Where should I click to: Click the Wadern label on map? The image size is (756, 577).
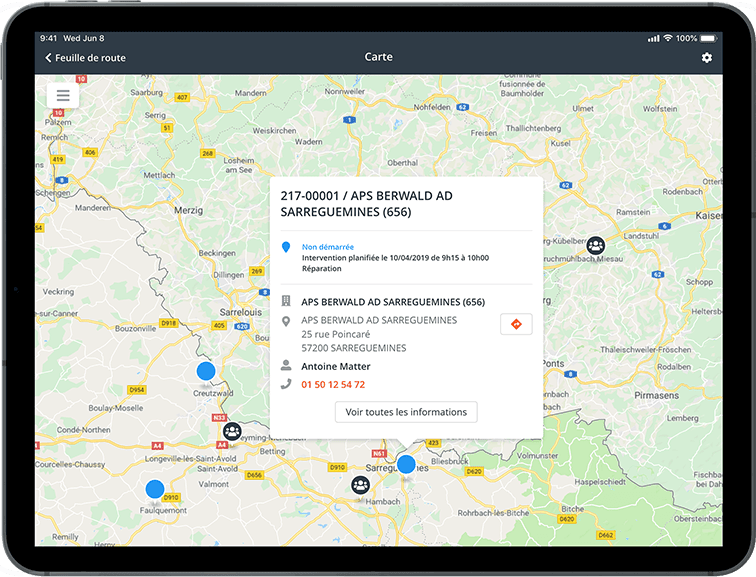(309, 142)
